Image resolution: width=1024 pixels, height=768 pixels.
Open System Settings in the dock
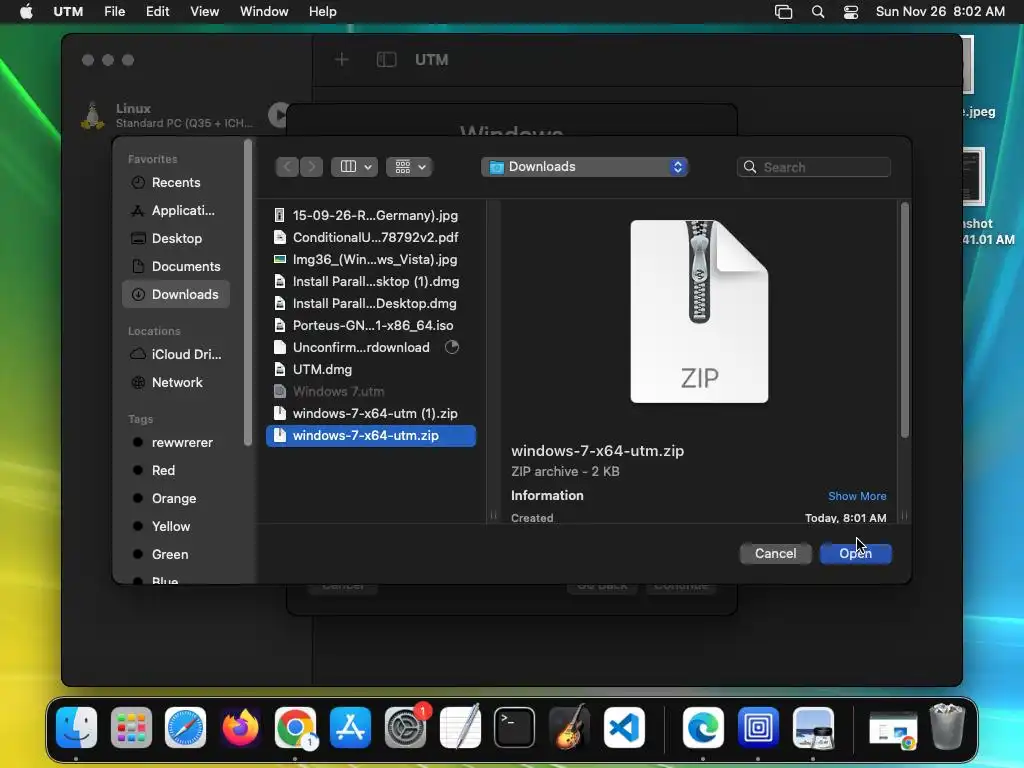[405, 727]
